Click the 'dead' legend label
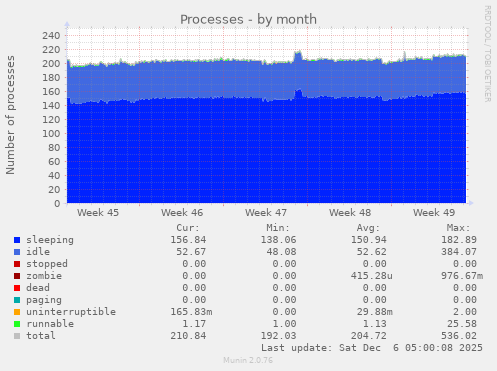Image resolution: width=497 pixels, height=371 pixels. 38,288
